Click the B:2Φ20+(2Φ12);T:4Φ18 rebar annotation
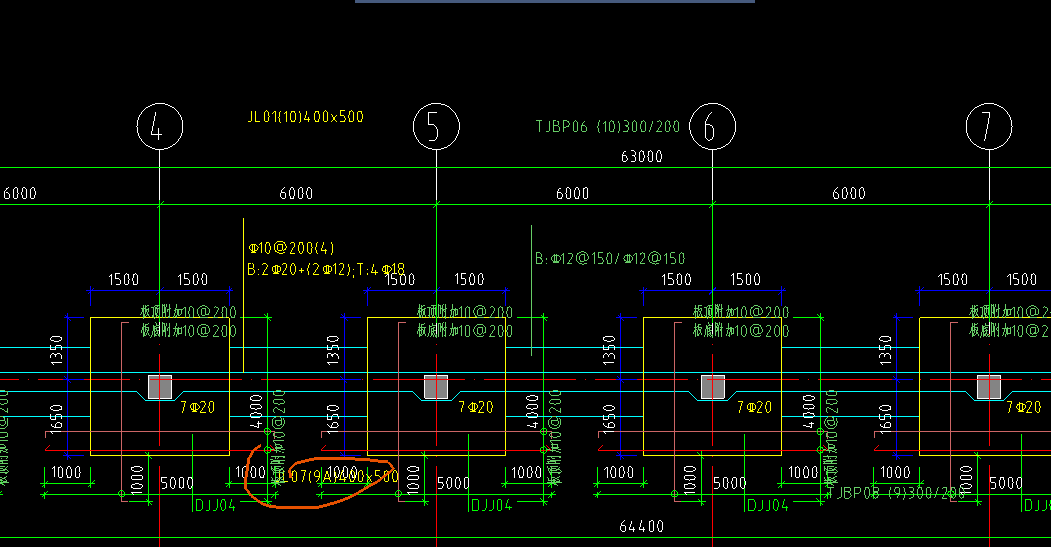Screen dimensions: 1051x547 point(326,269)
